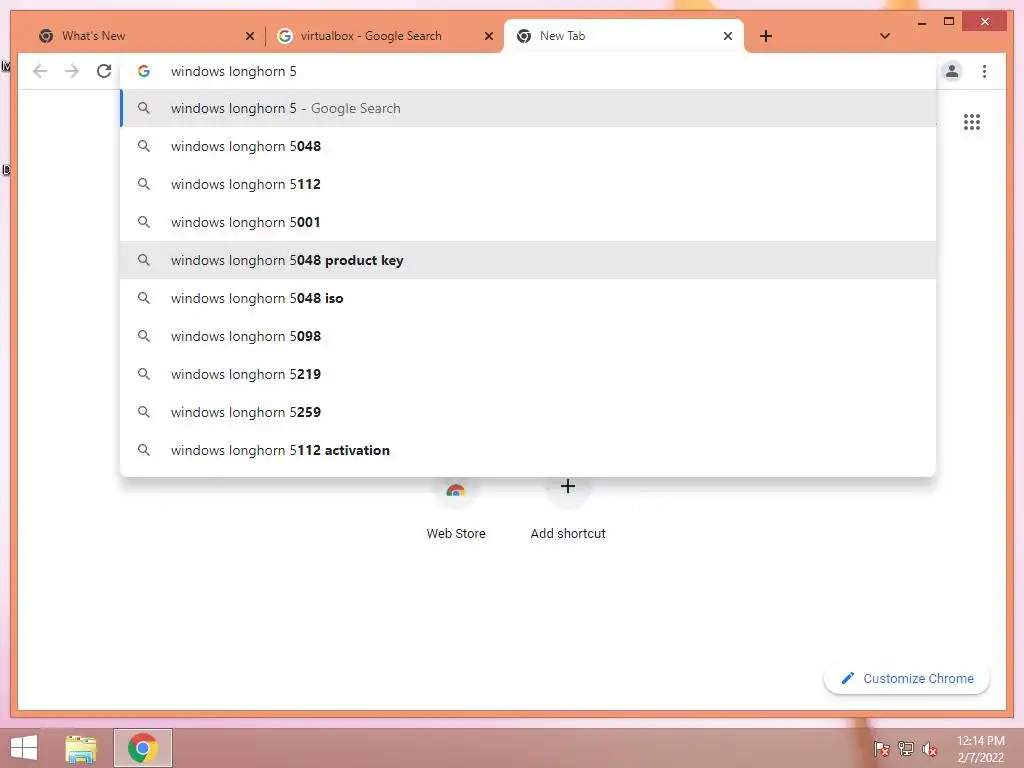The height and width of the screenshot is (768, 1024).
Task: Close the New Tab tab
Action: coord(728,36)
